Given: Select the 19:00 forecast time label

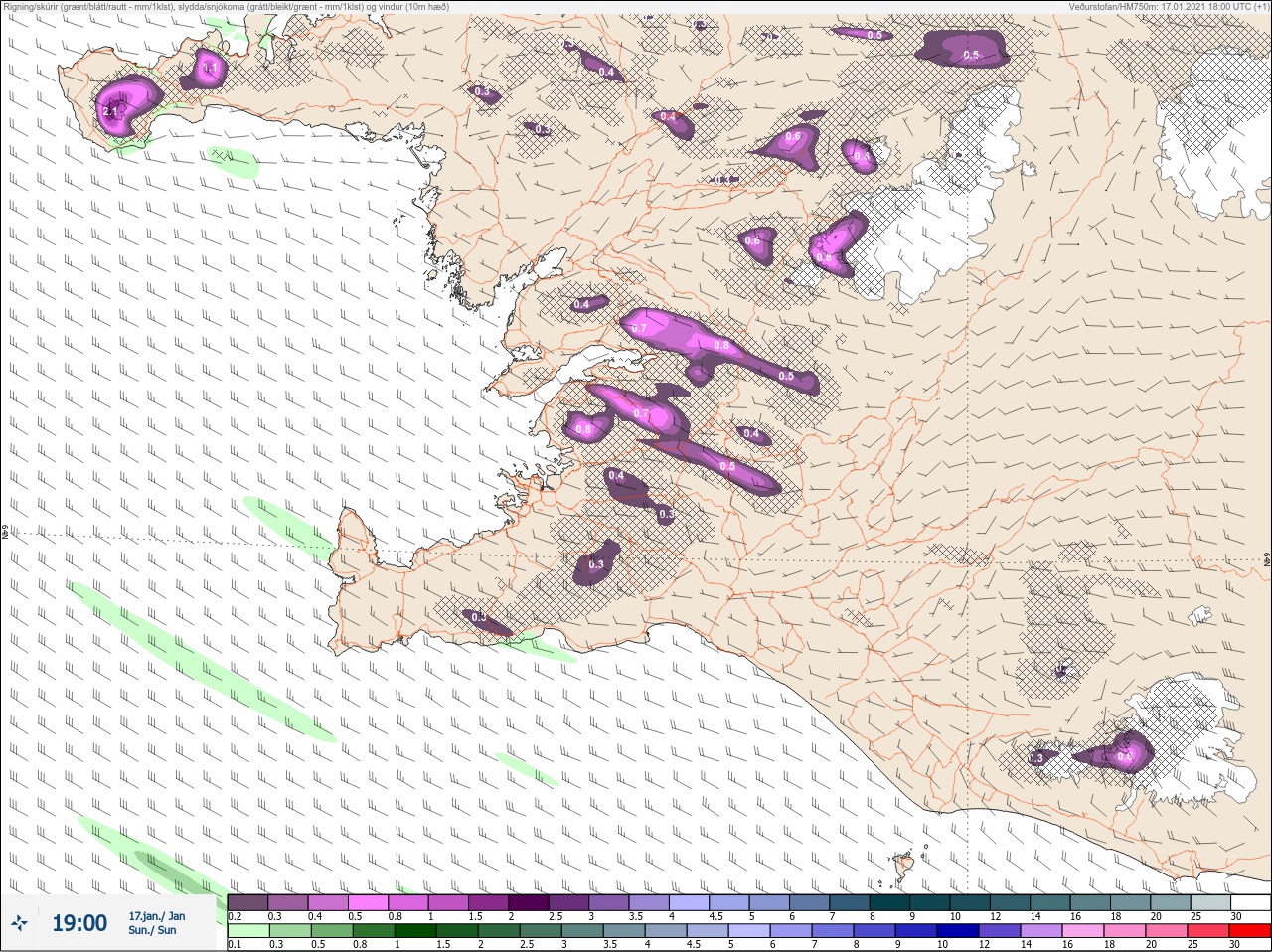Looking at the screenshot, I should pos(79,923).
